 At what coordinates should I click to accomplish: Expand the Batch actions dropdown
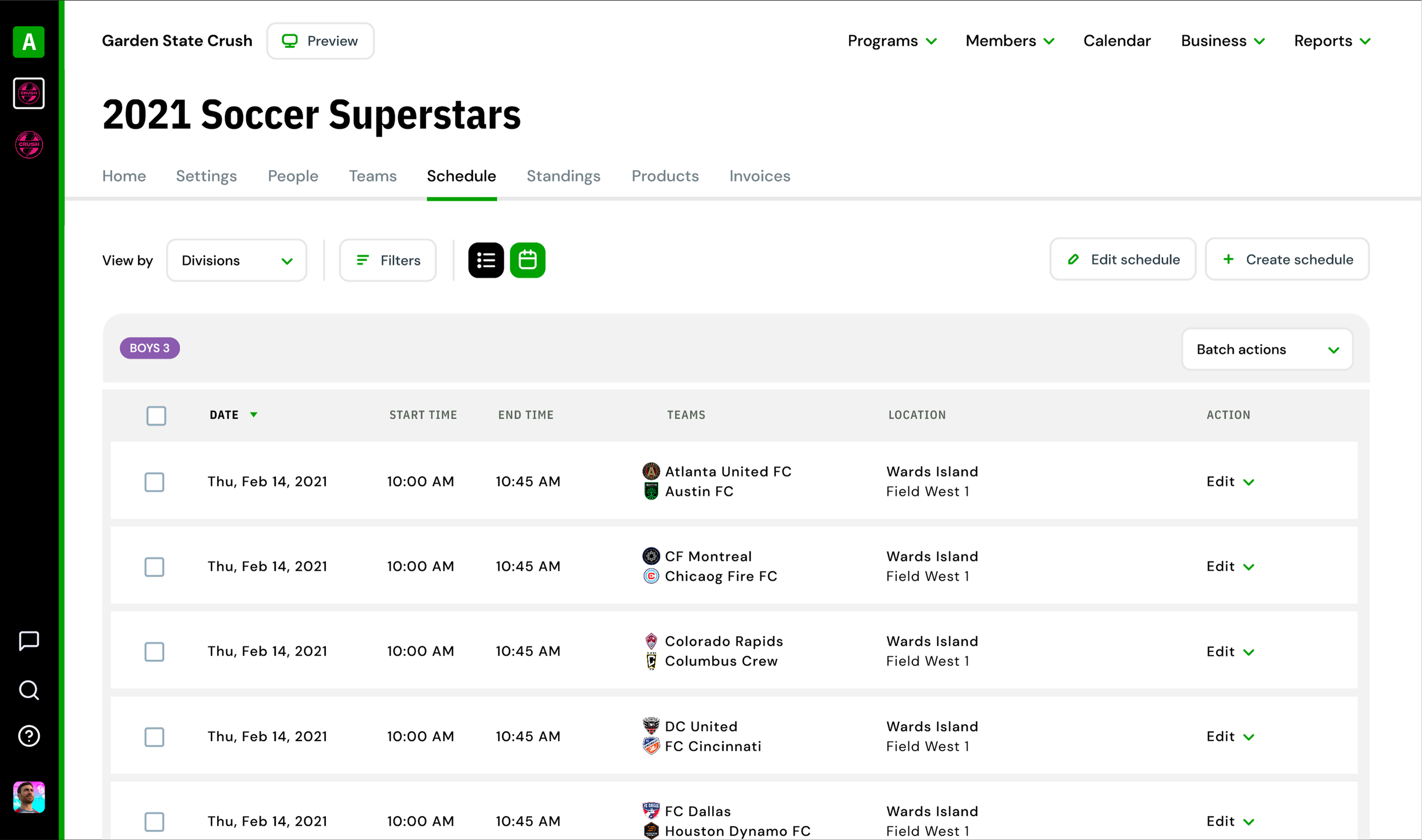[1267, 350]
